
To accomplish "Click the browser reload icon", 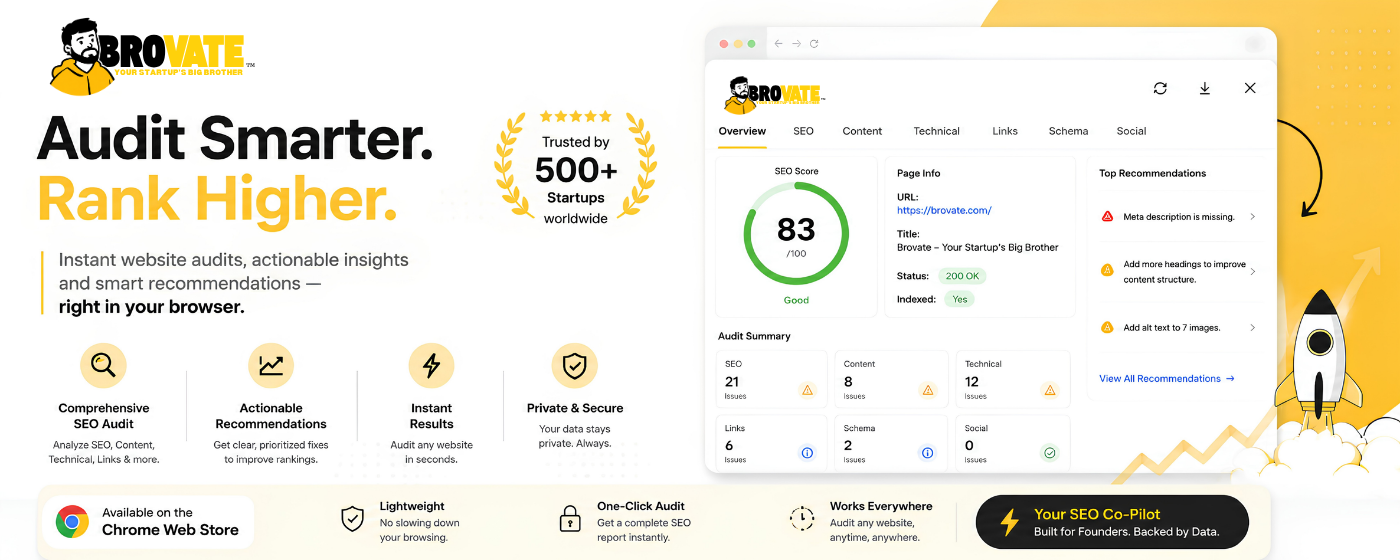I will 814,44.
